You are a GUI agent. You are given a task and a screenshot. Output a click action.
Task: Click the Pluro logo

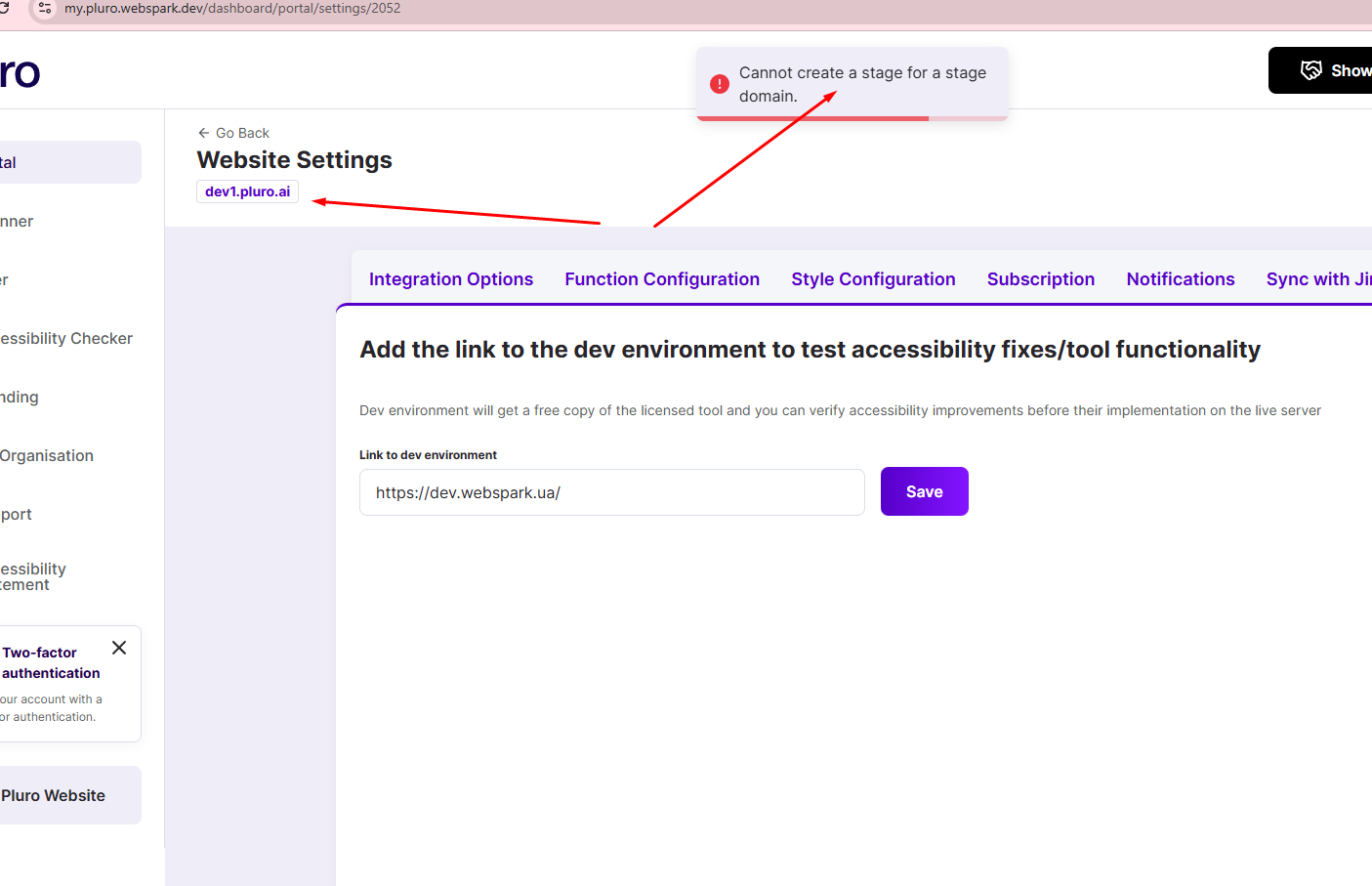pos(20,73)
